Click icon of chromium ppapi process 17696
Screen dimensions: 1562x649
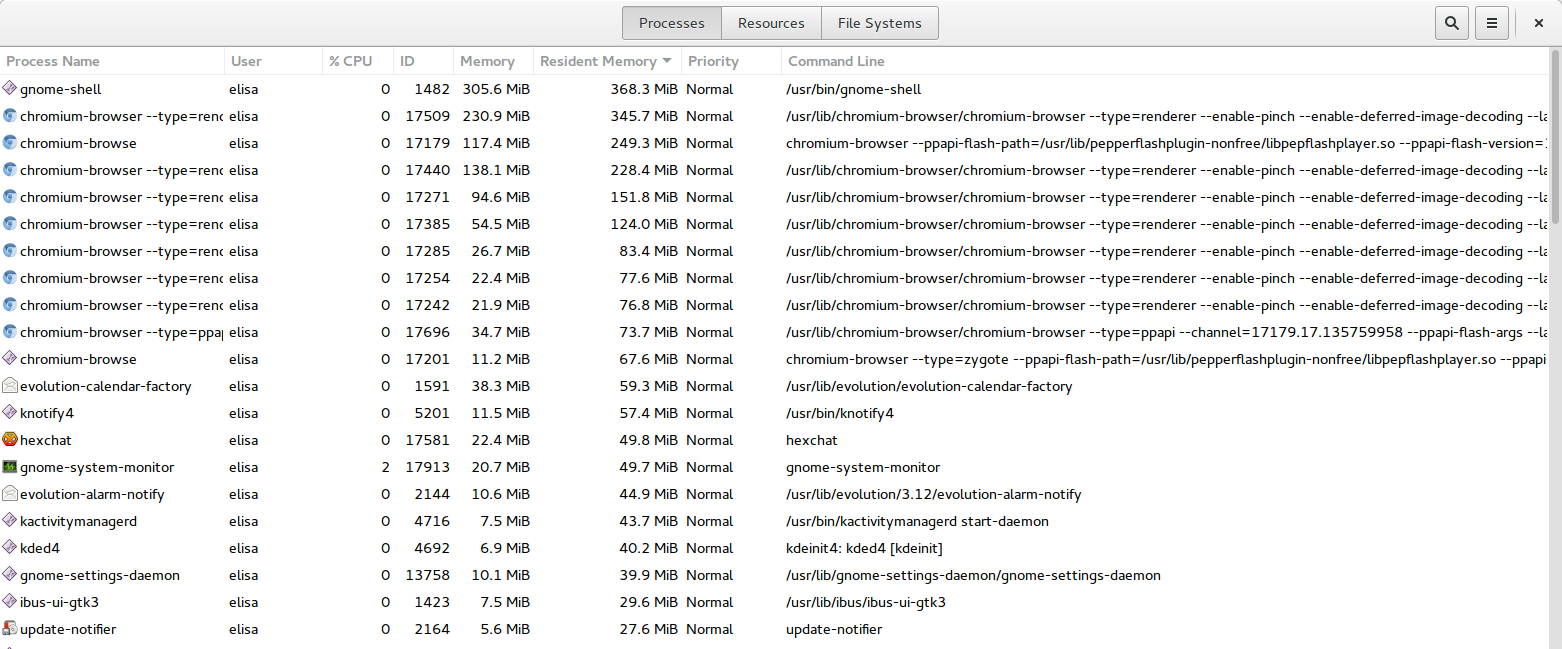tap(10, 332)
